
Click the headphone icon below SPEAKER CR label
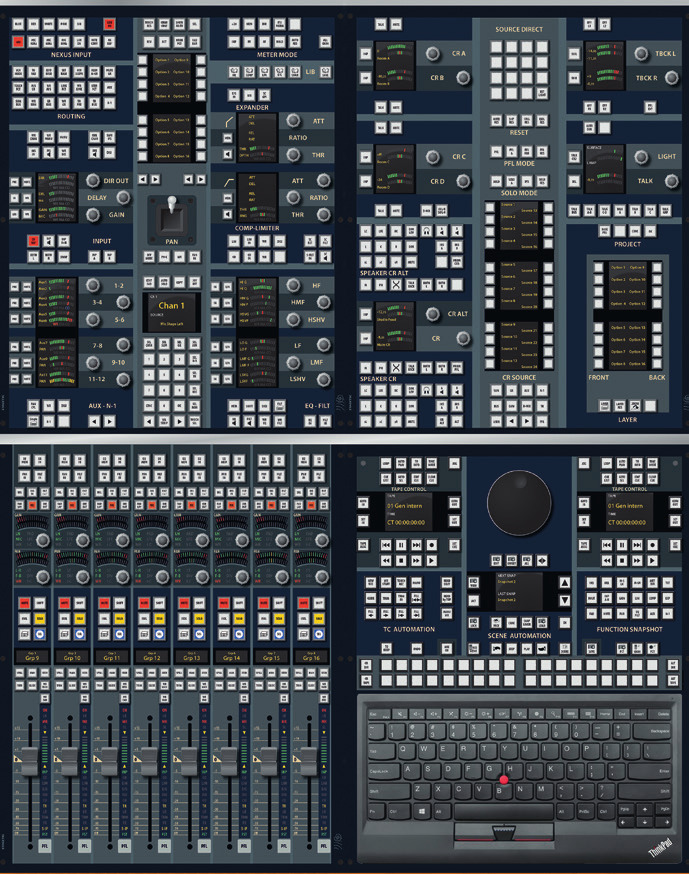pos(426,390)
